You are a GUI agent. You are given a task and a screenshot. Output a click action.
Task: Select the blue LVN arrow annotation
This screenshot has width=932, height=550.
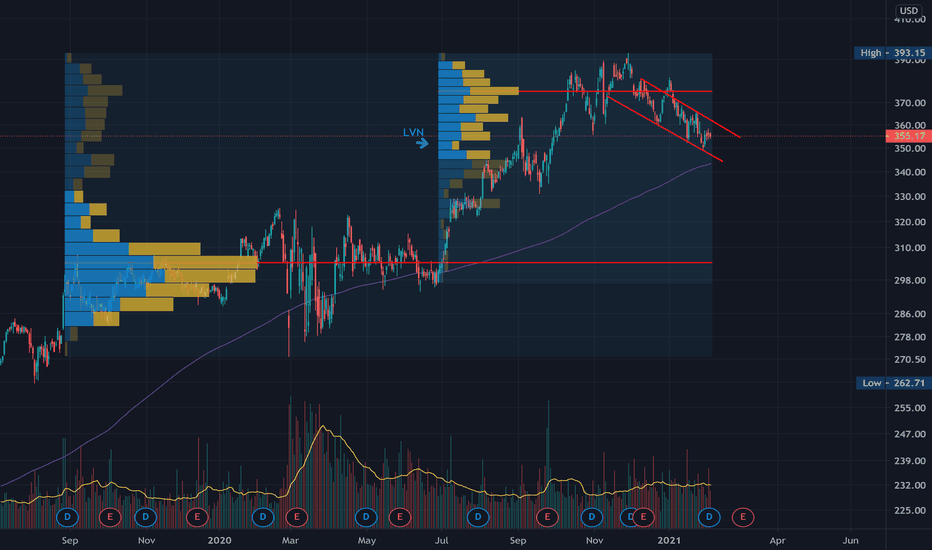point(422,143)
